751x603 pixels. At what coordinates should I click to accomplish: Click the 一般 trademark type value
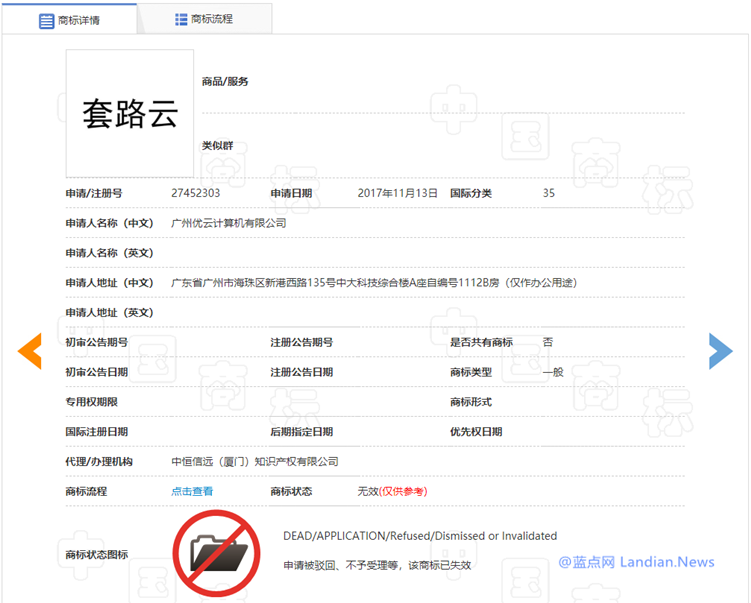(553, 372)
